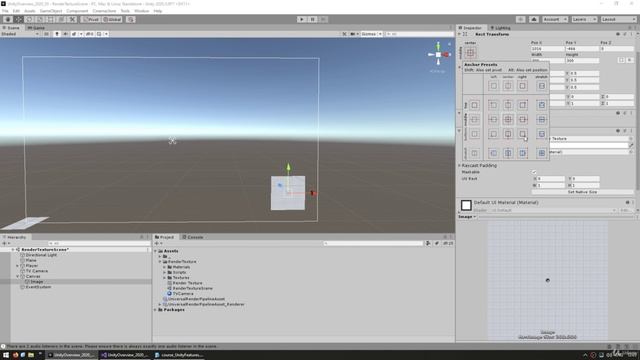Image resolution: width=640 pixels, height=360 pixels.
Task: Toggle scene lighting button
Action: (57, 34)
